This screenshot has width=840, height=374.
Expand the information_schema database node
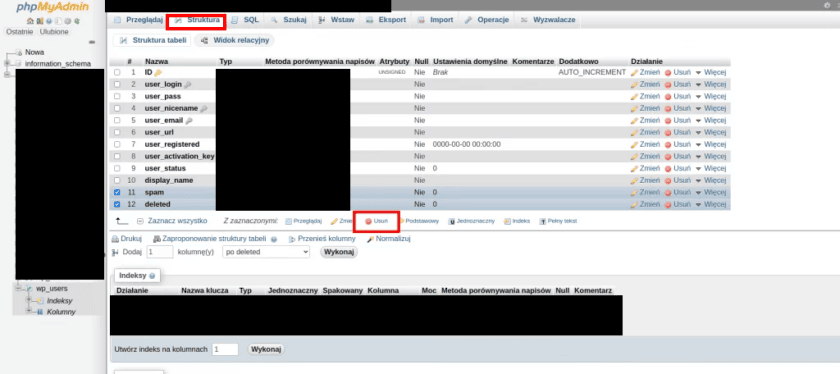tap(7, 63)
